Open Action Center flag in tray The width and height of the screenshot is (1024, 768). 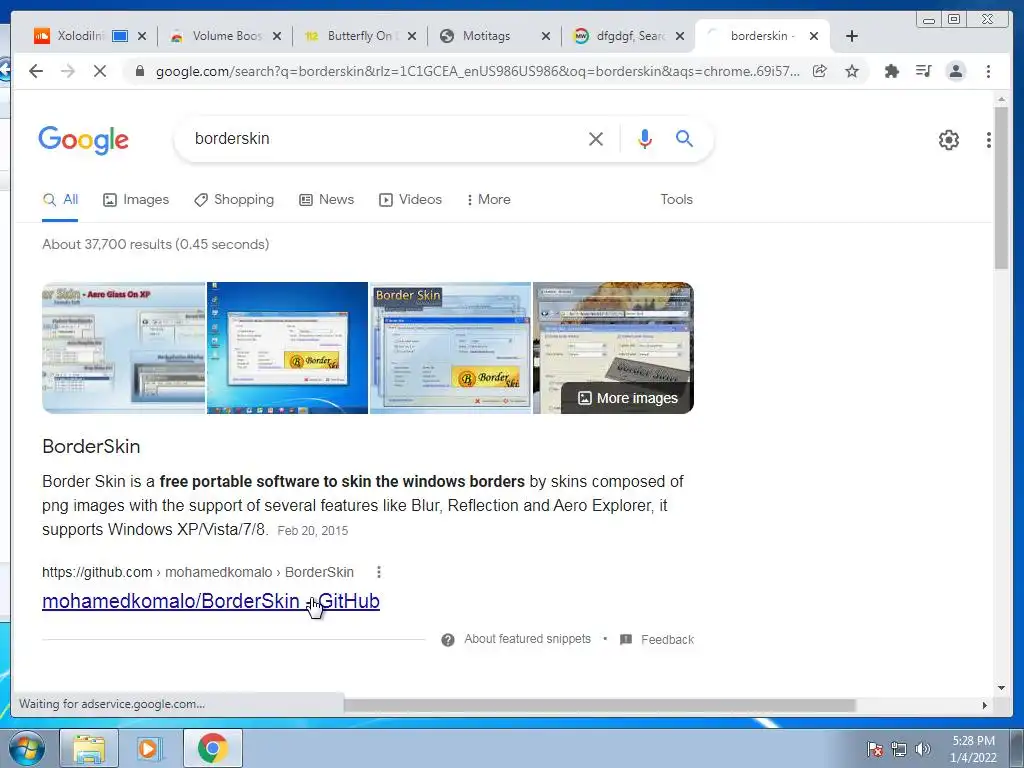point(874,748)
